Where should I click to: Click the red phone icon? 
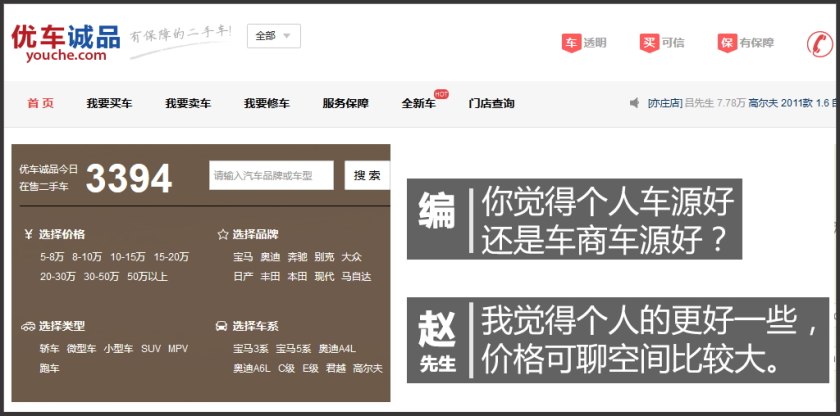(x=820, y=44)
